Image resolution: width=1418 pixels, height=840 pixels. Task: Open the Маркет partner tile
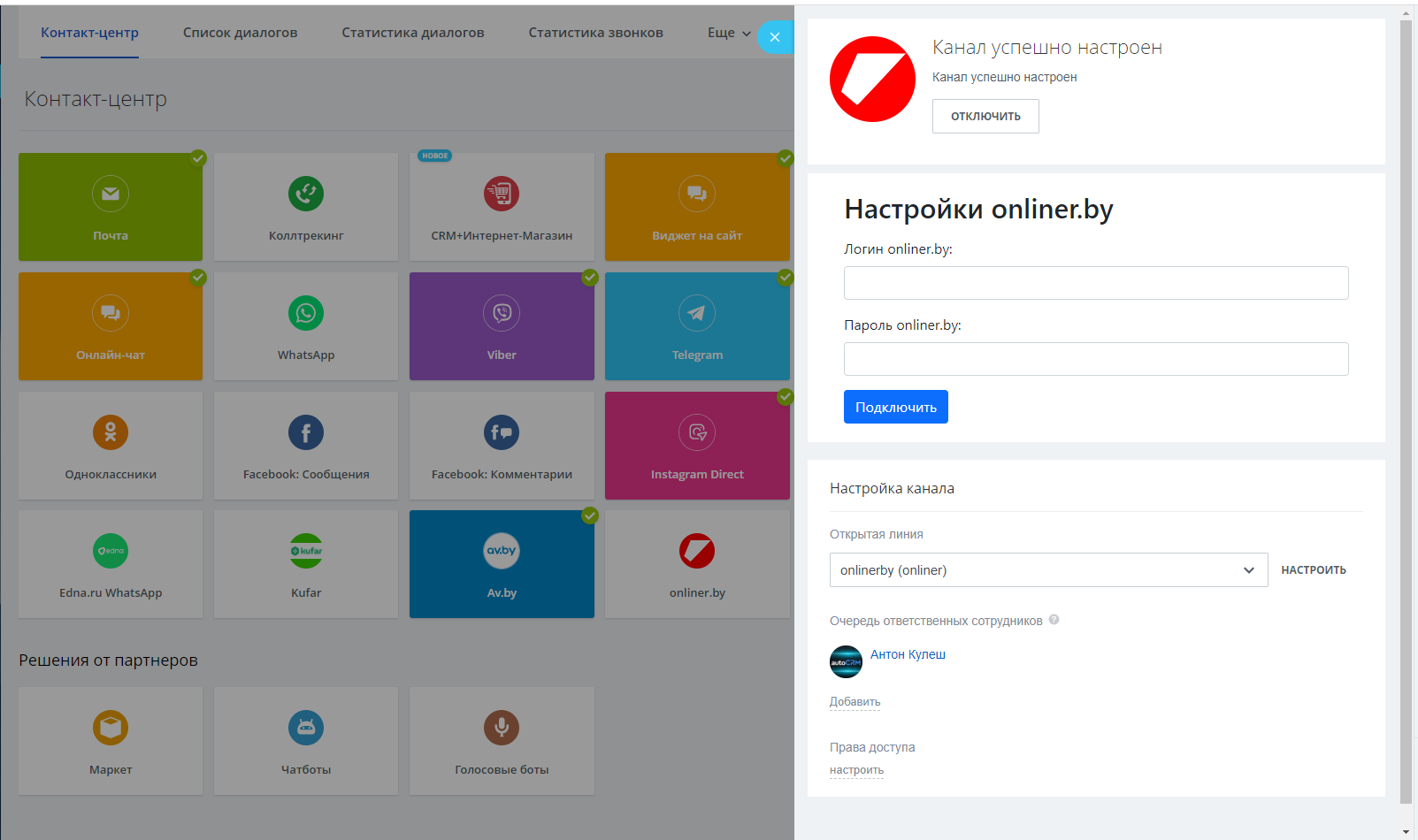coord(111,741)
